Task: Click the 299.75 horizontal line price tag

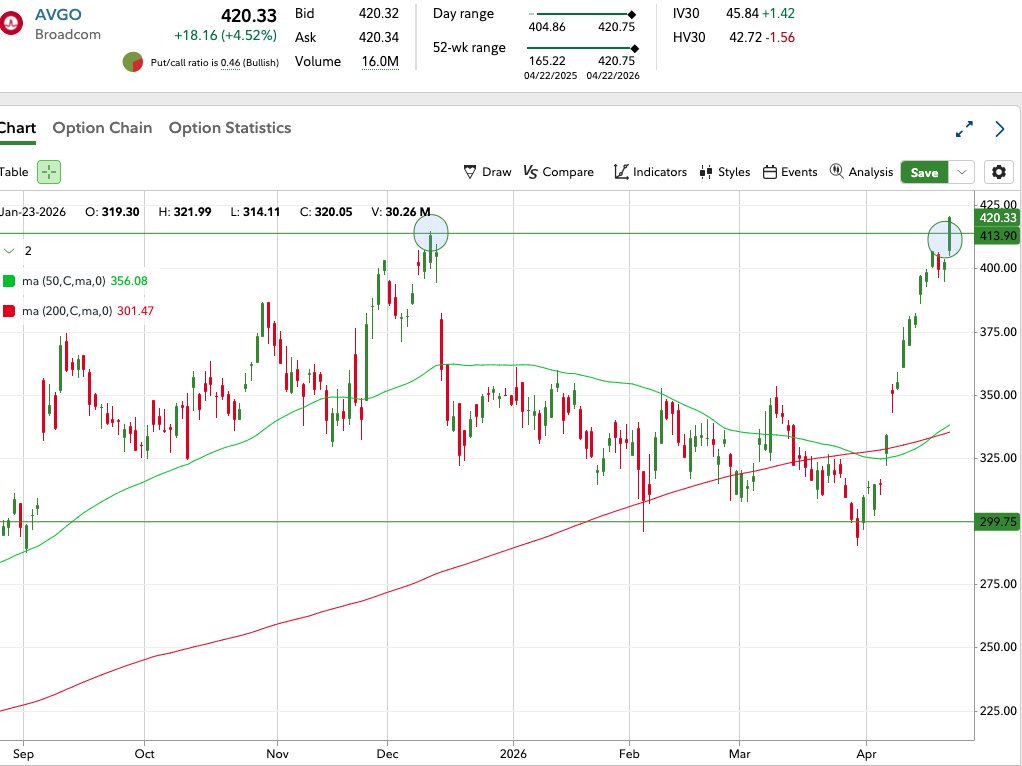Action: point(998,522)
